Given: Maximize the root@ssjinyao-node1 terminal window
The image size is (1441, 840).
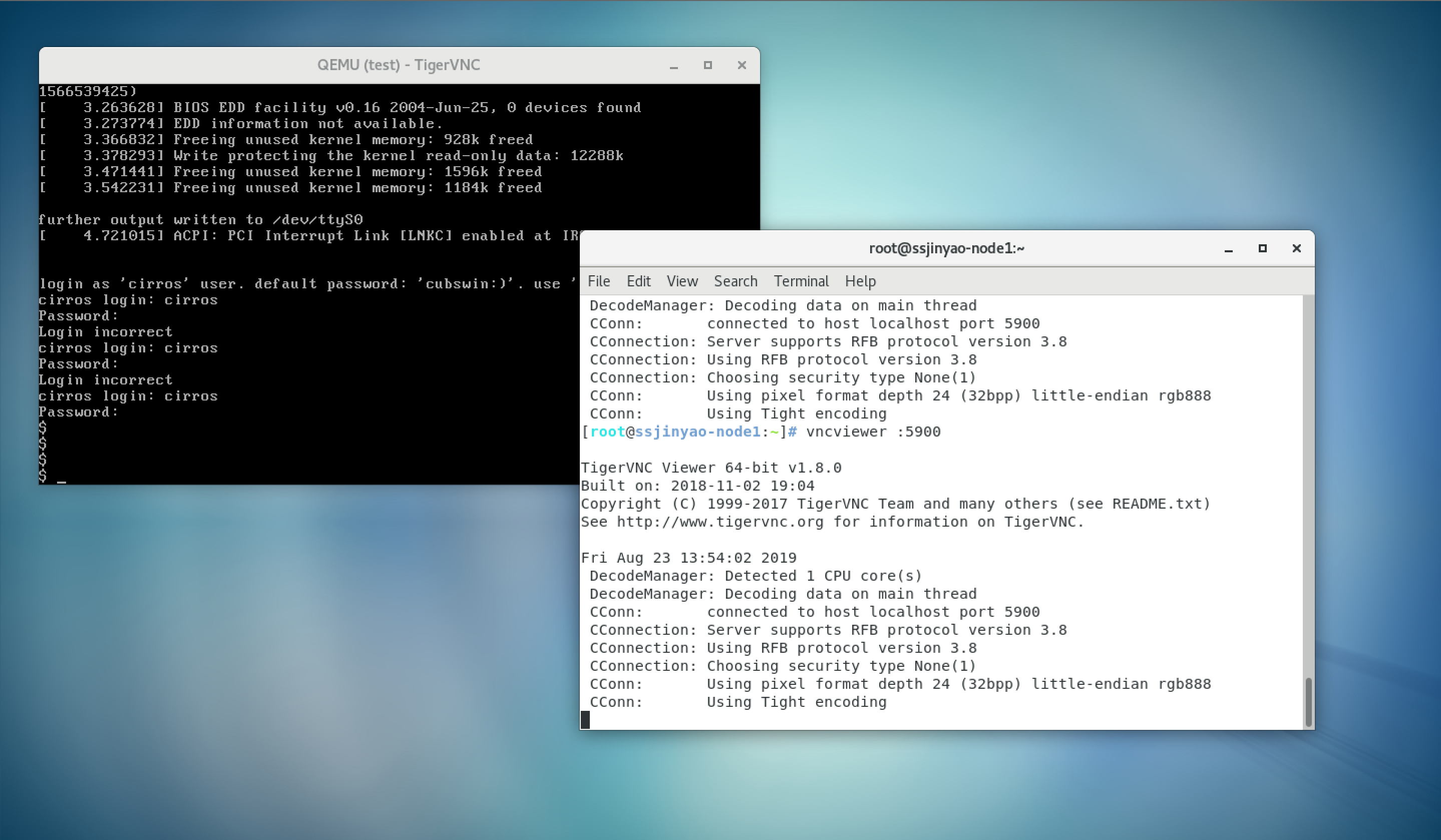Looking at the screenshot, I should point(1263,248).
